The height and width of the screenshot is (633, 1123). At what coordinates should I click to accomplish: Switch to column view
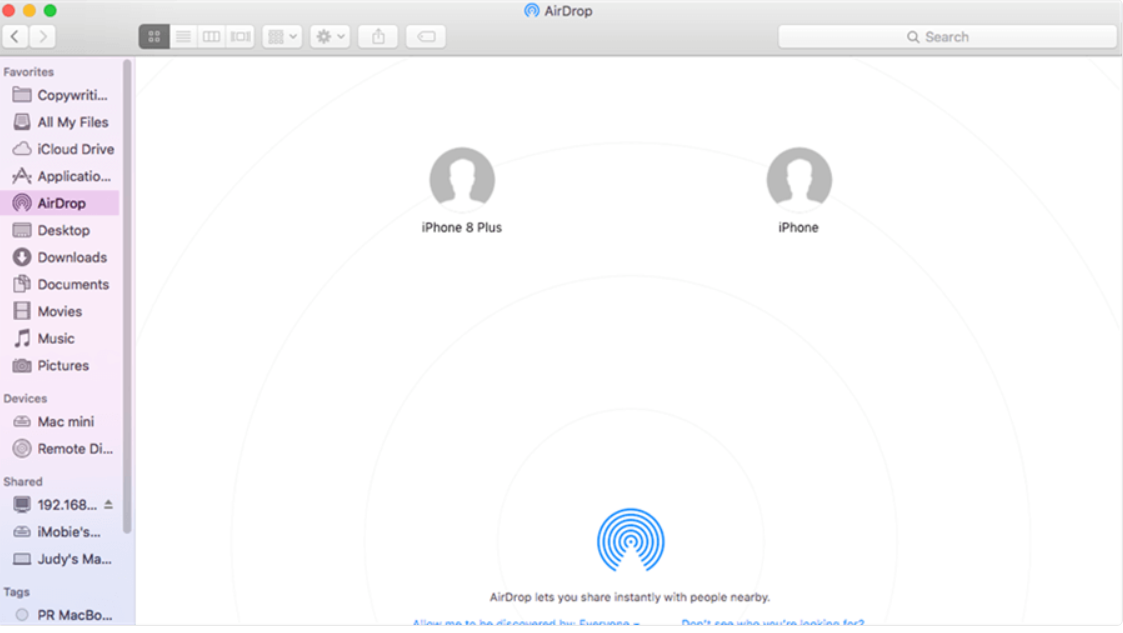[212, 36]
